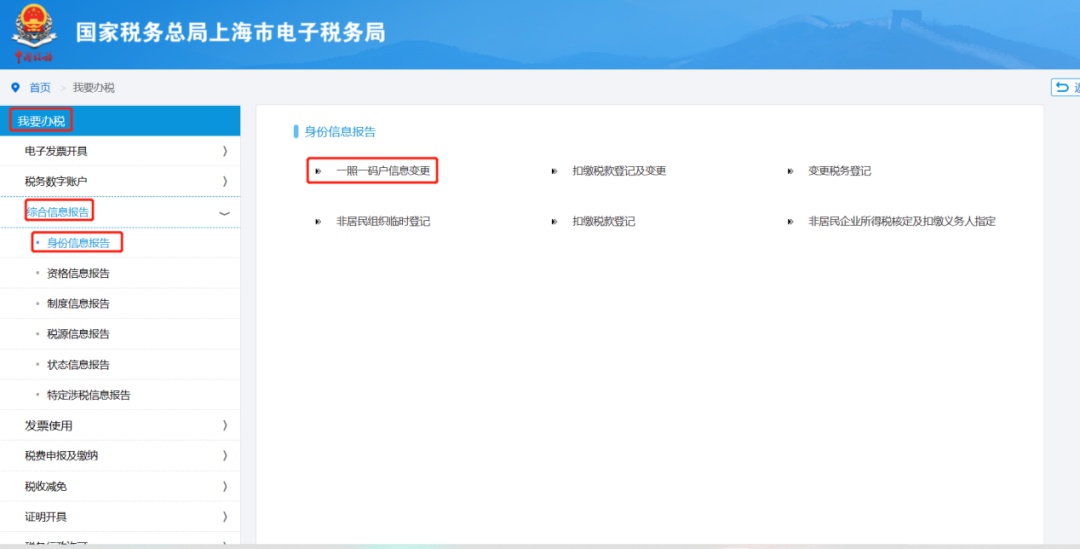
Task: Click arrow icon beside 一照一码户信息变更
Action: (x=318, y=171)
